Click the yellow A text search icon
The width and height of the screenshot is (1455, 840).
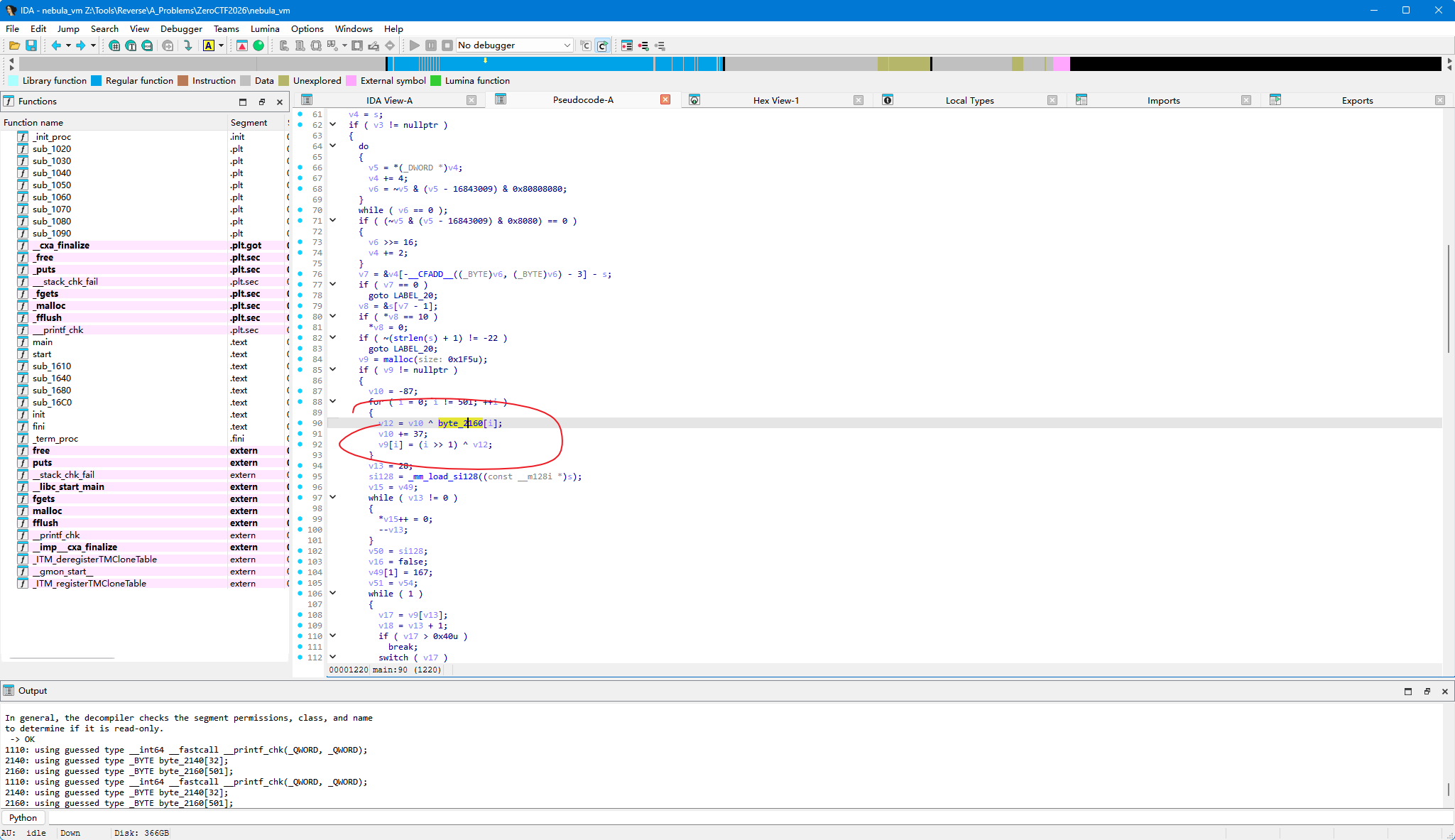[x=209, y=45]
